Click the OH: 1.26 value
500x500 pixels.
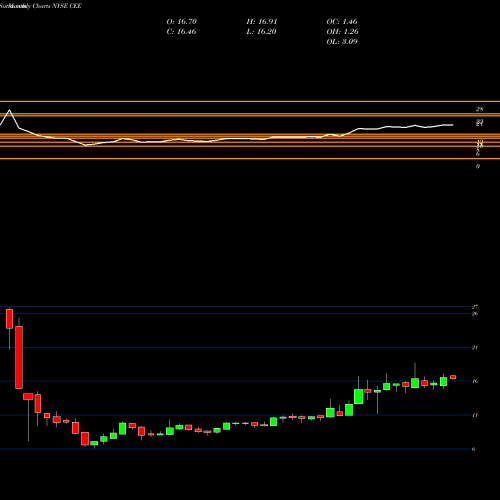coord(342,32)
